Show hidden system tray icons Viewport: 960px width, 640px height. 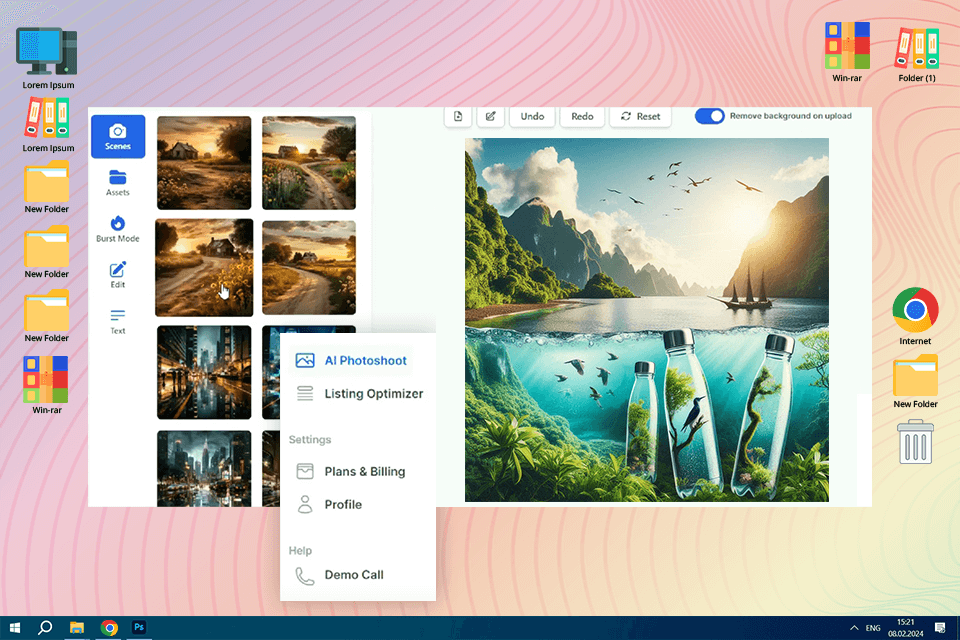[x=853, y=628]
